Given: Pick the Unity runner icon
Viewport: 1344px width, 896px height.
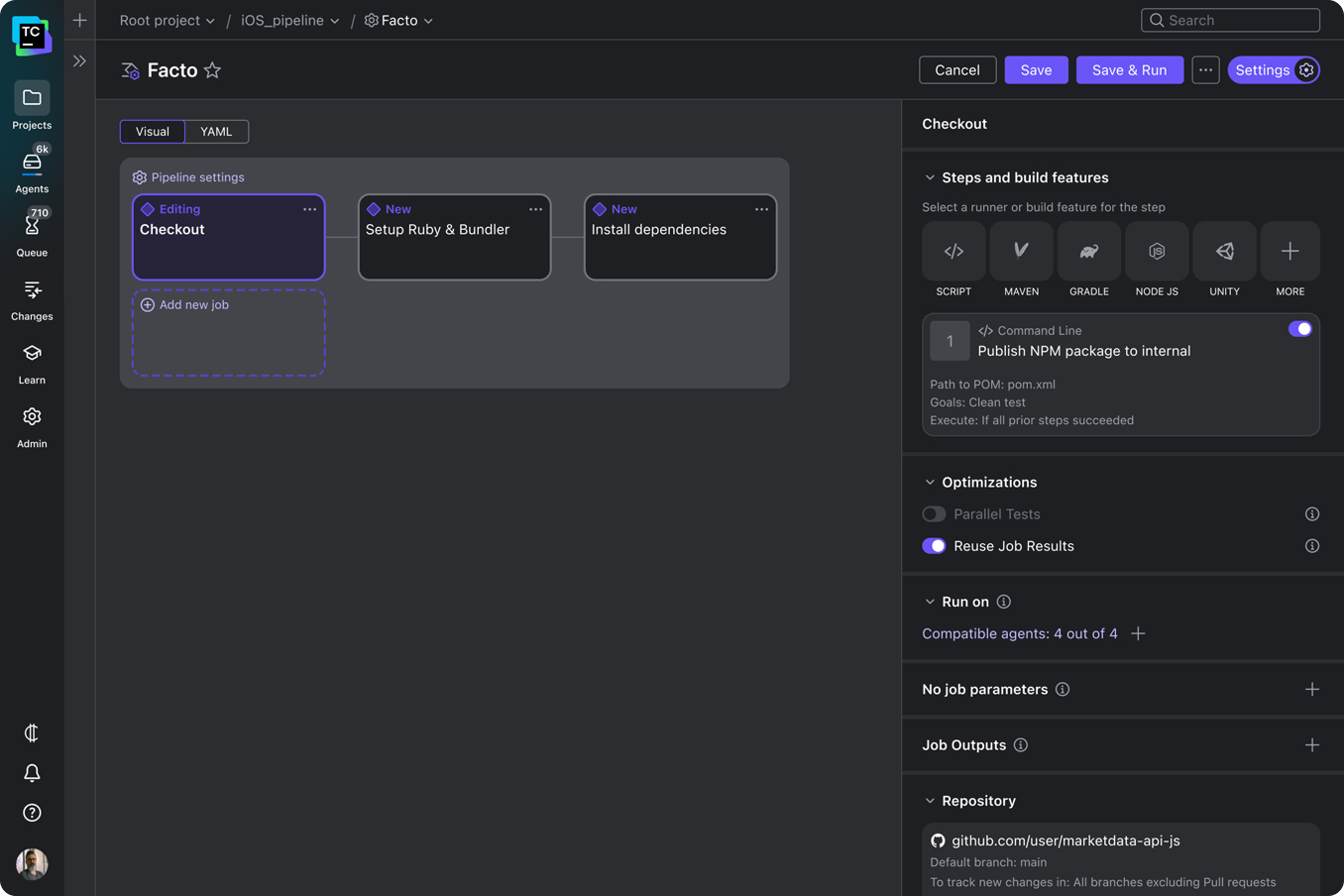Looking at the screenshot, I should coord(1224,252).
